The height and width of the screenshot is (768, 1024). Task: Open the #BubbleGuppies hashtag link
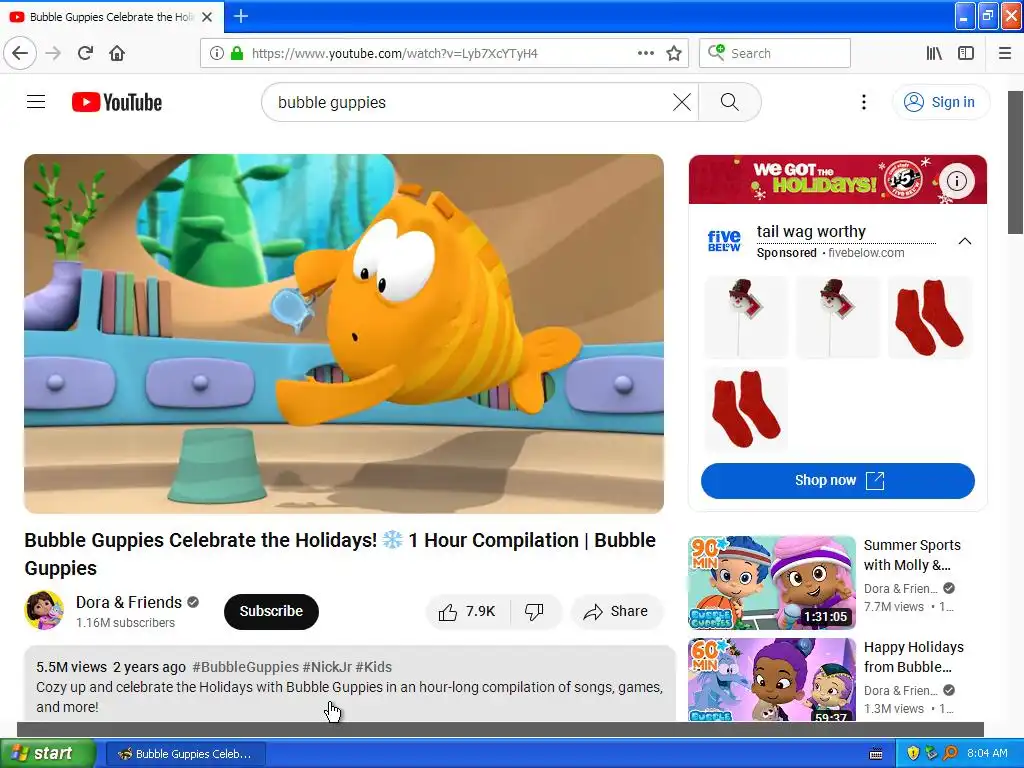246,667
